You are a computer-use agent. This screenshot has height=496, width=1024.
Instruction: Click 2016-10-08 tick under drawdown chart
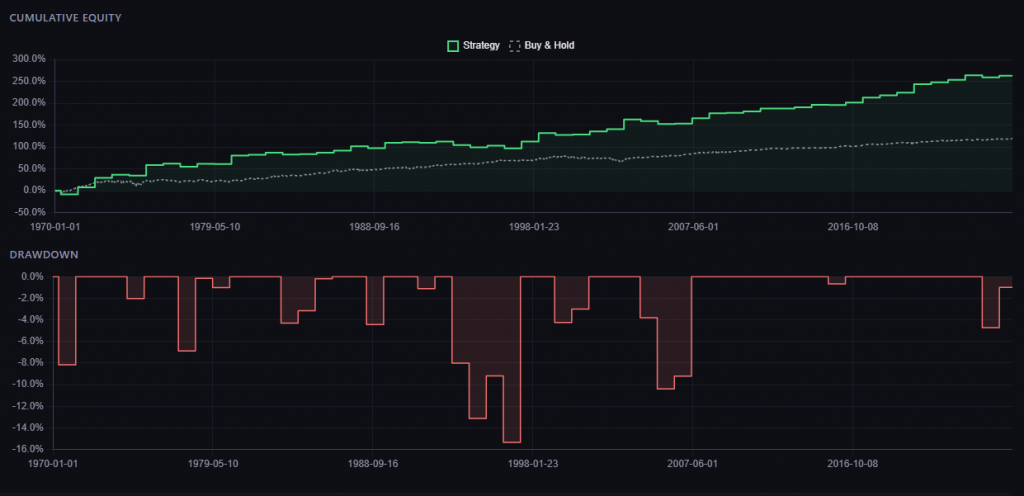point(852,464)
